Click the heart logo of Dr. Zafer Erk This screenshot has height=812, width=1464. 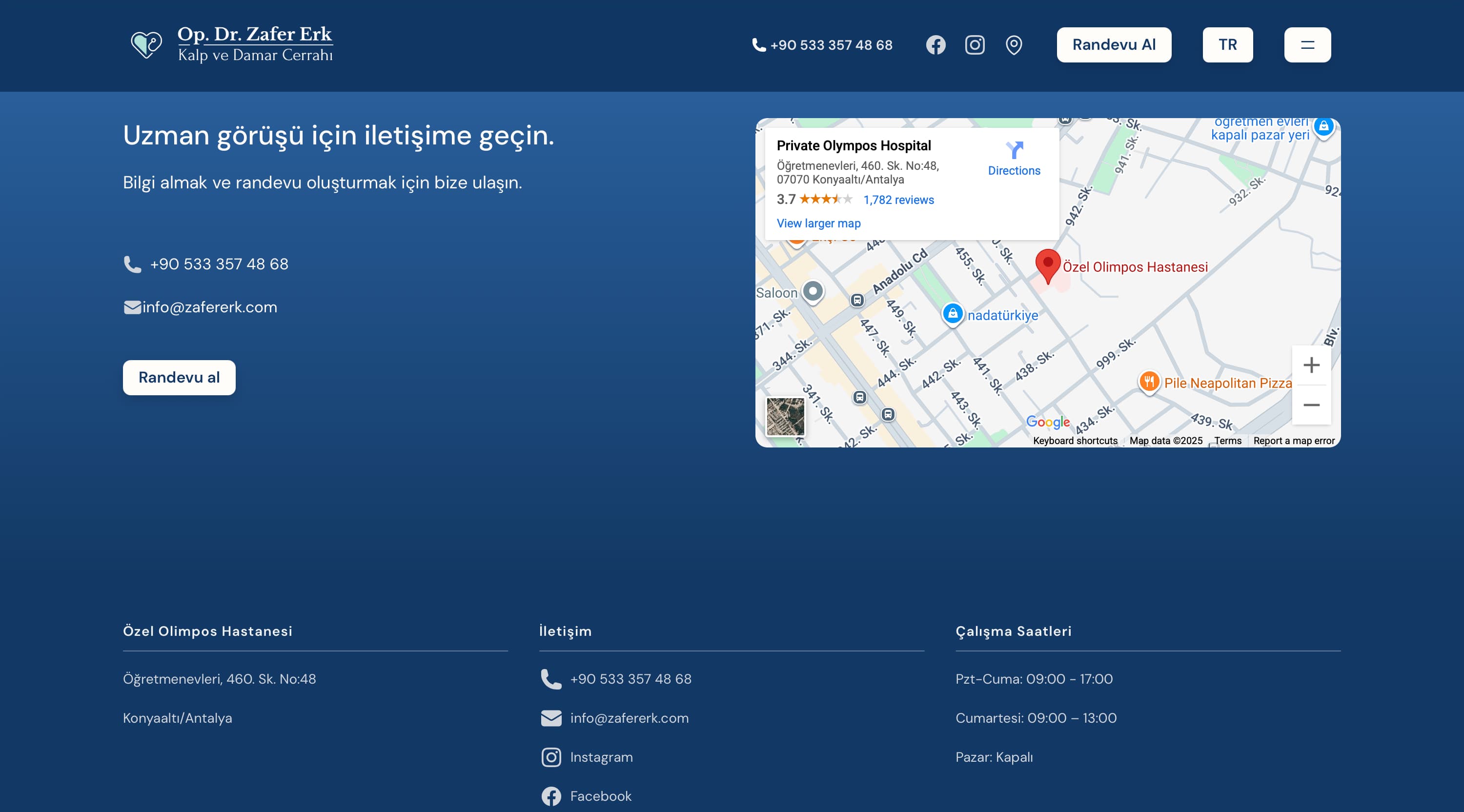click(146, 44)
